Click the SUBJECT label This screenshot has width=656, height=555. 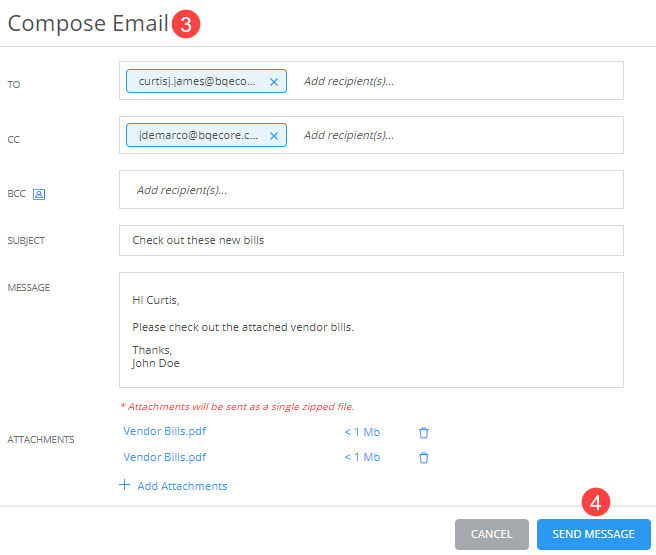pyautogui.click(x=26, y=241)
